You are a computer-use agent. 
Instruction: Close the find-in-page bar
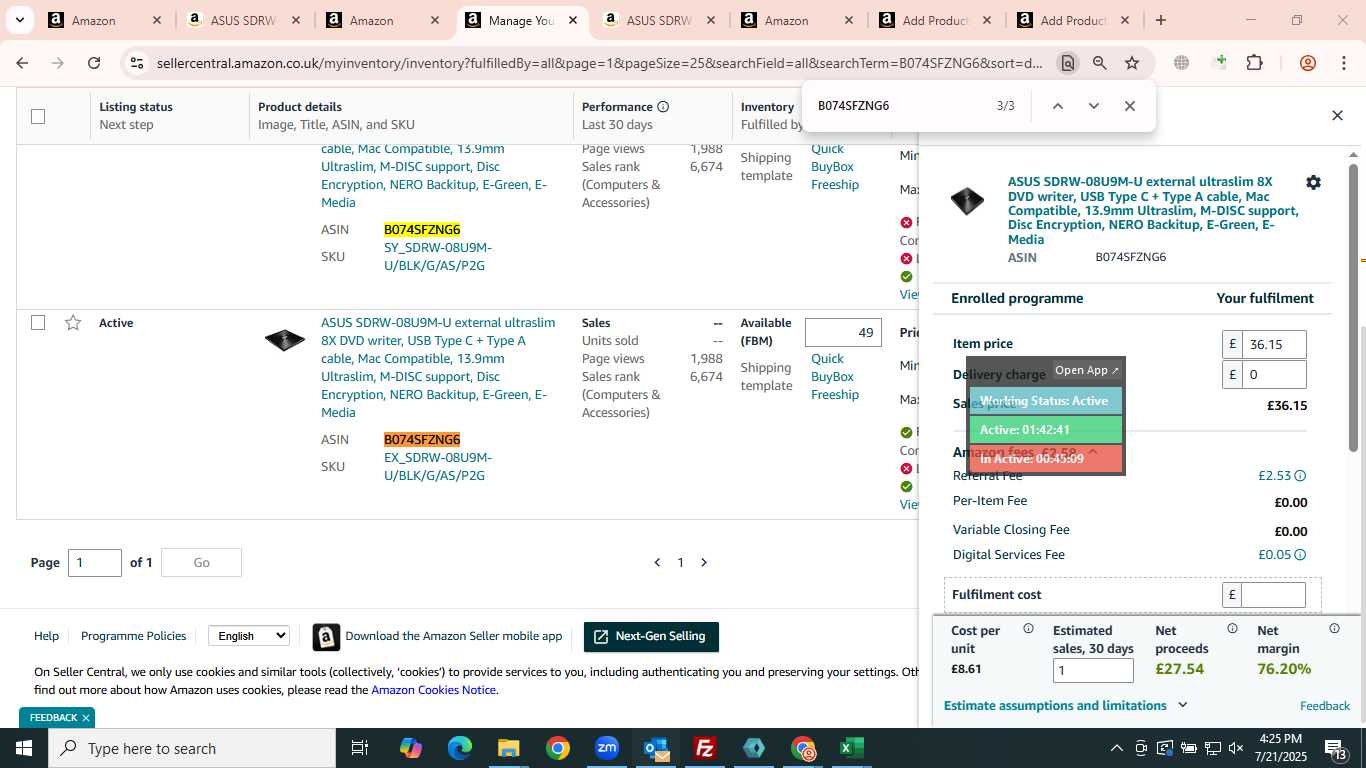(1129, 106)
